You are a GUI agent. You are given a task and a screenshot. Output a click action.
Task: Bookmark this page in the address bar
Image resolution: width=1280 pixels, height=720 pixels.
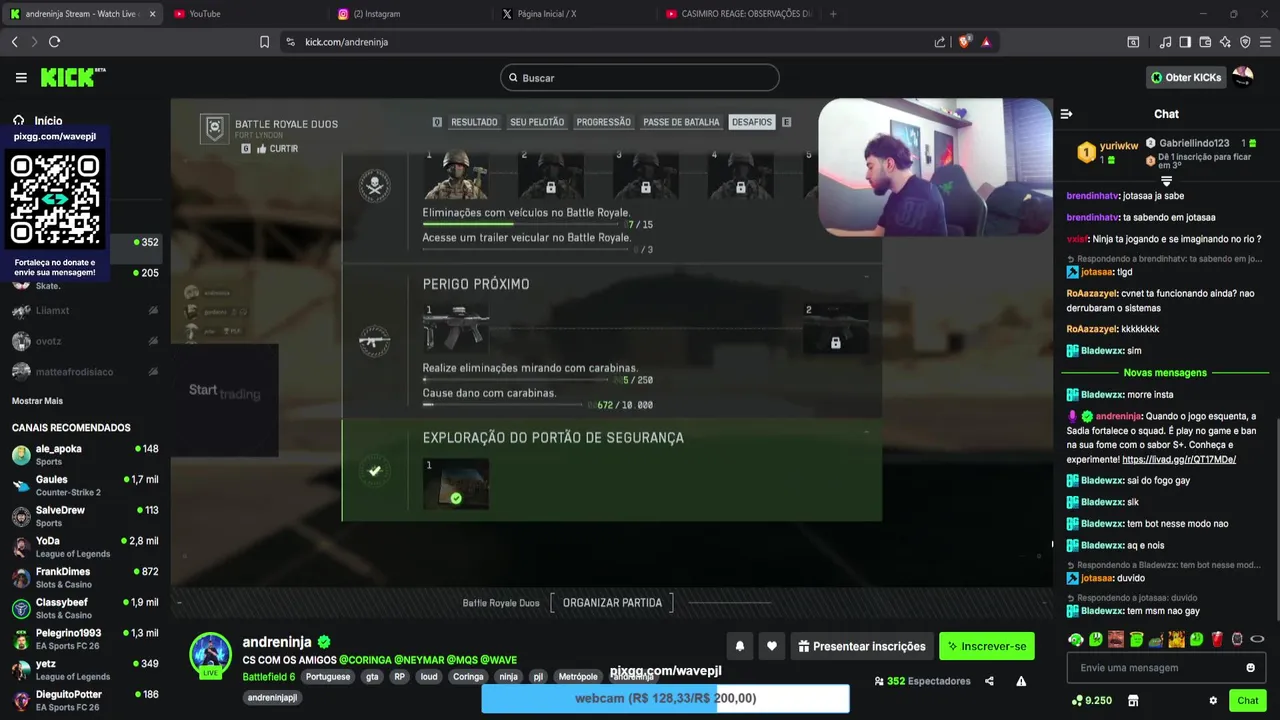pos(264,42)
